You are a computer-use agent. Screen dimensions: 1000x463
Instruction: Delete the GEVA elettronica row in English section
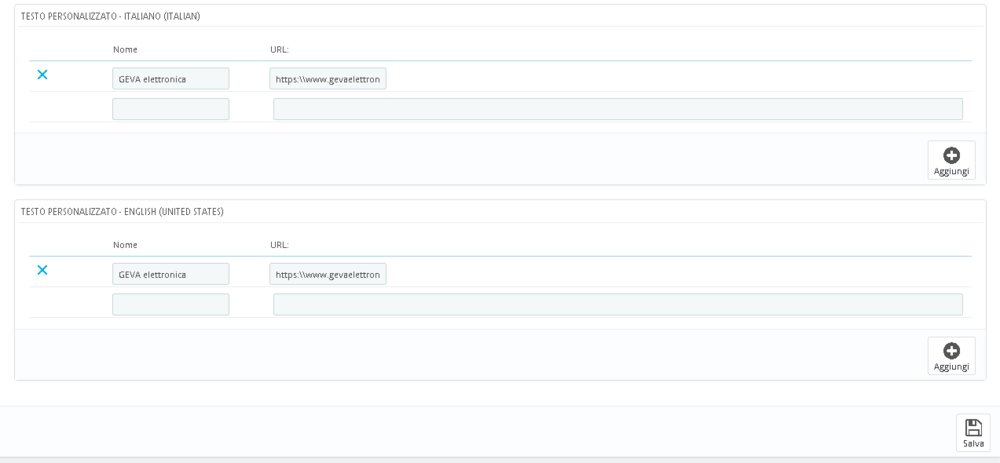click(42, 270)
